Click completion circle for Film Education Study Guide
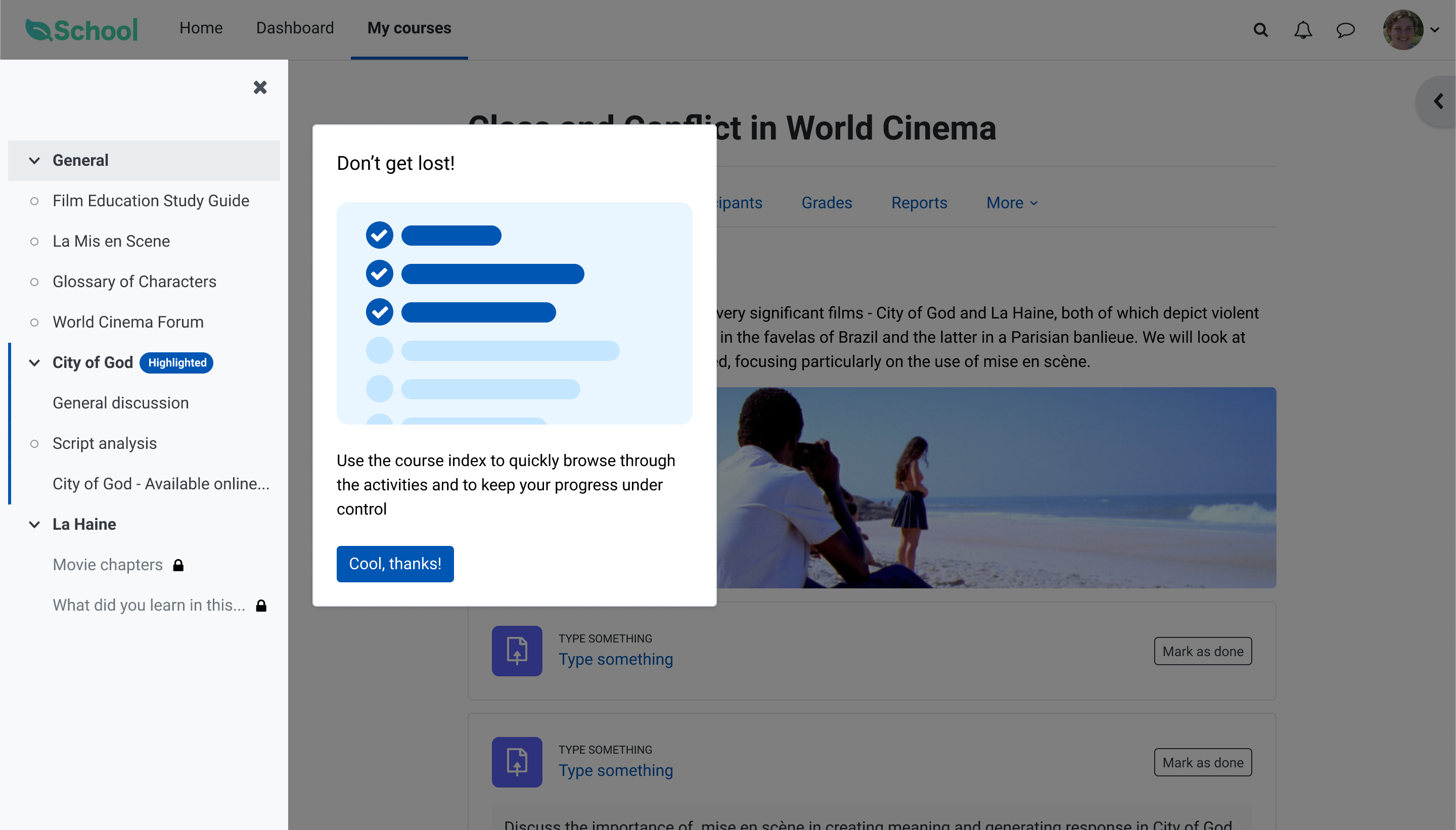 (34, 201)
